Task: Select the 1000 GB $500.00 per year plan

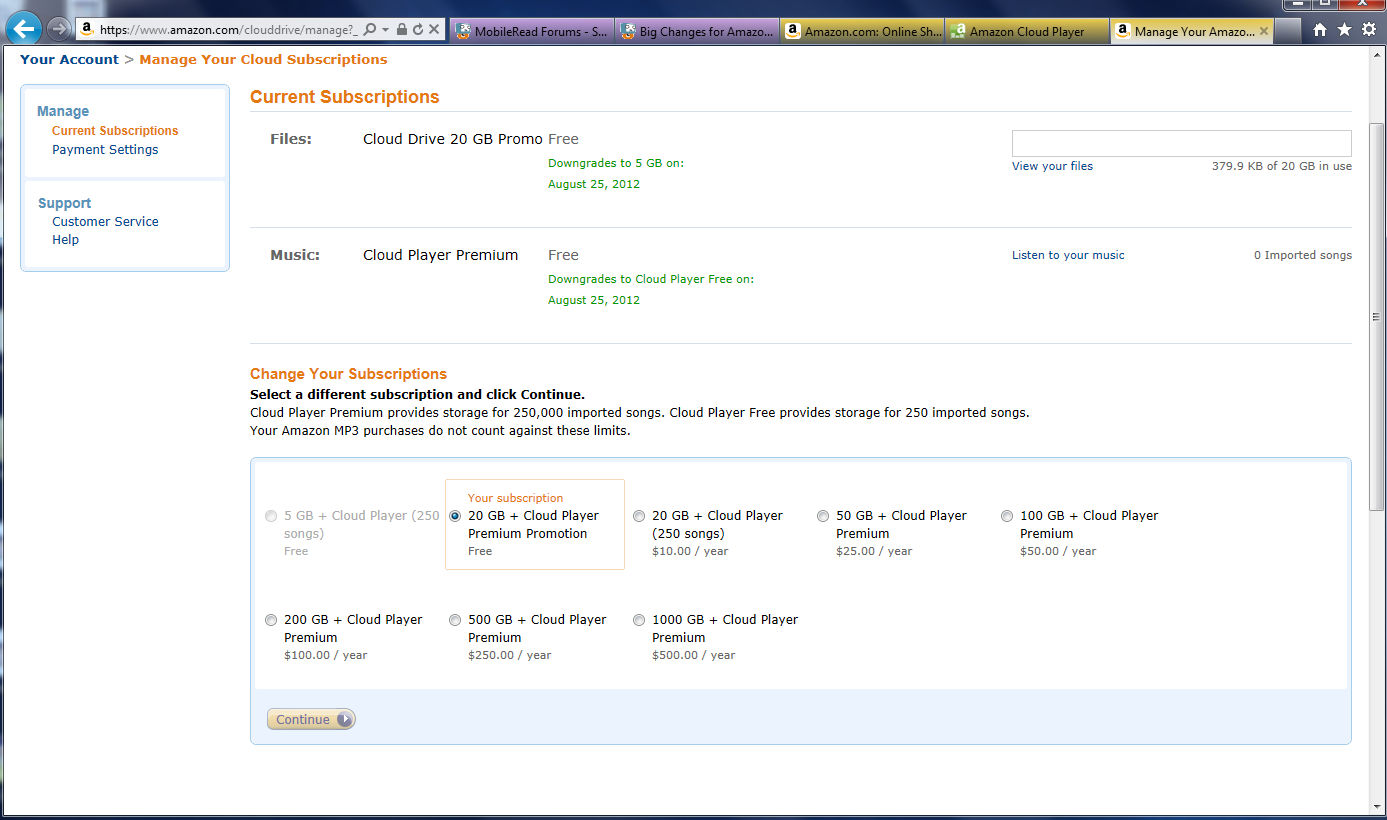Action: point(639,620)
